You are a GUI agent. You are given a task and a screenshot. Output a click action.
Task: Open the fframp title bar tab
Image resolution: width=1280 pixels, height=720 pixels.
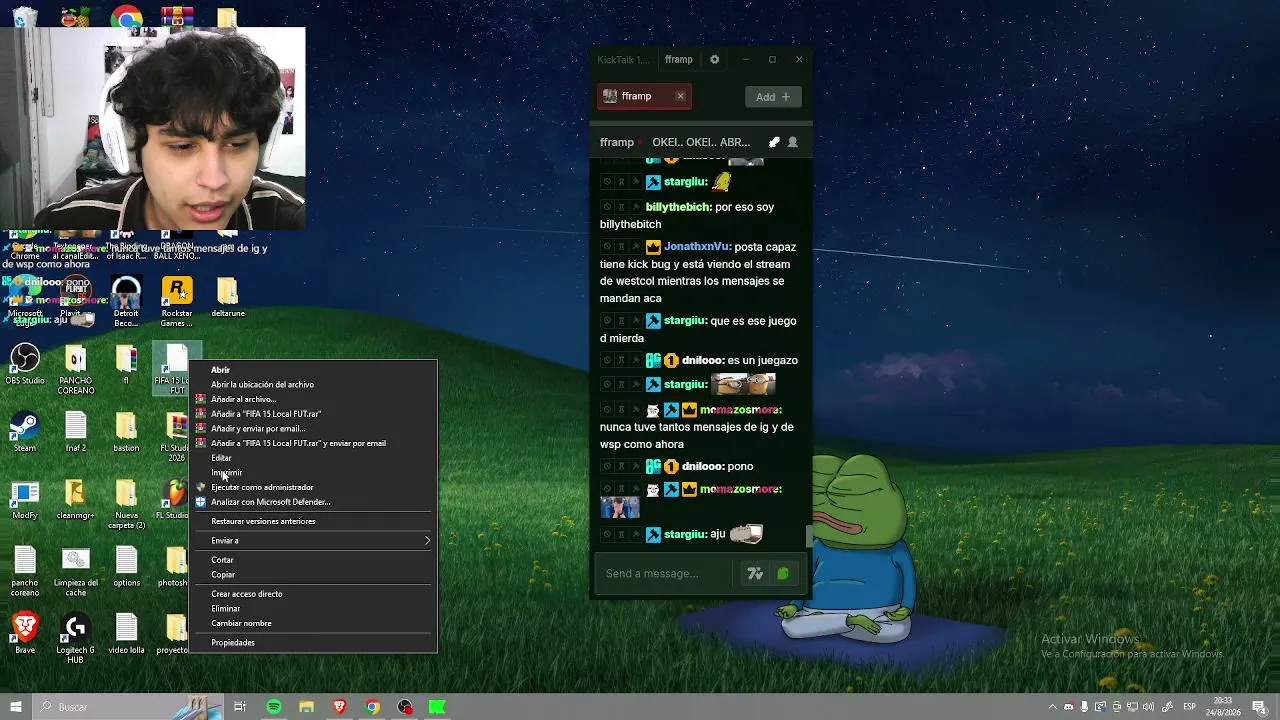click(x=678, y=60)
